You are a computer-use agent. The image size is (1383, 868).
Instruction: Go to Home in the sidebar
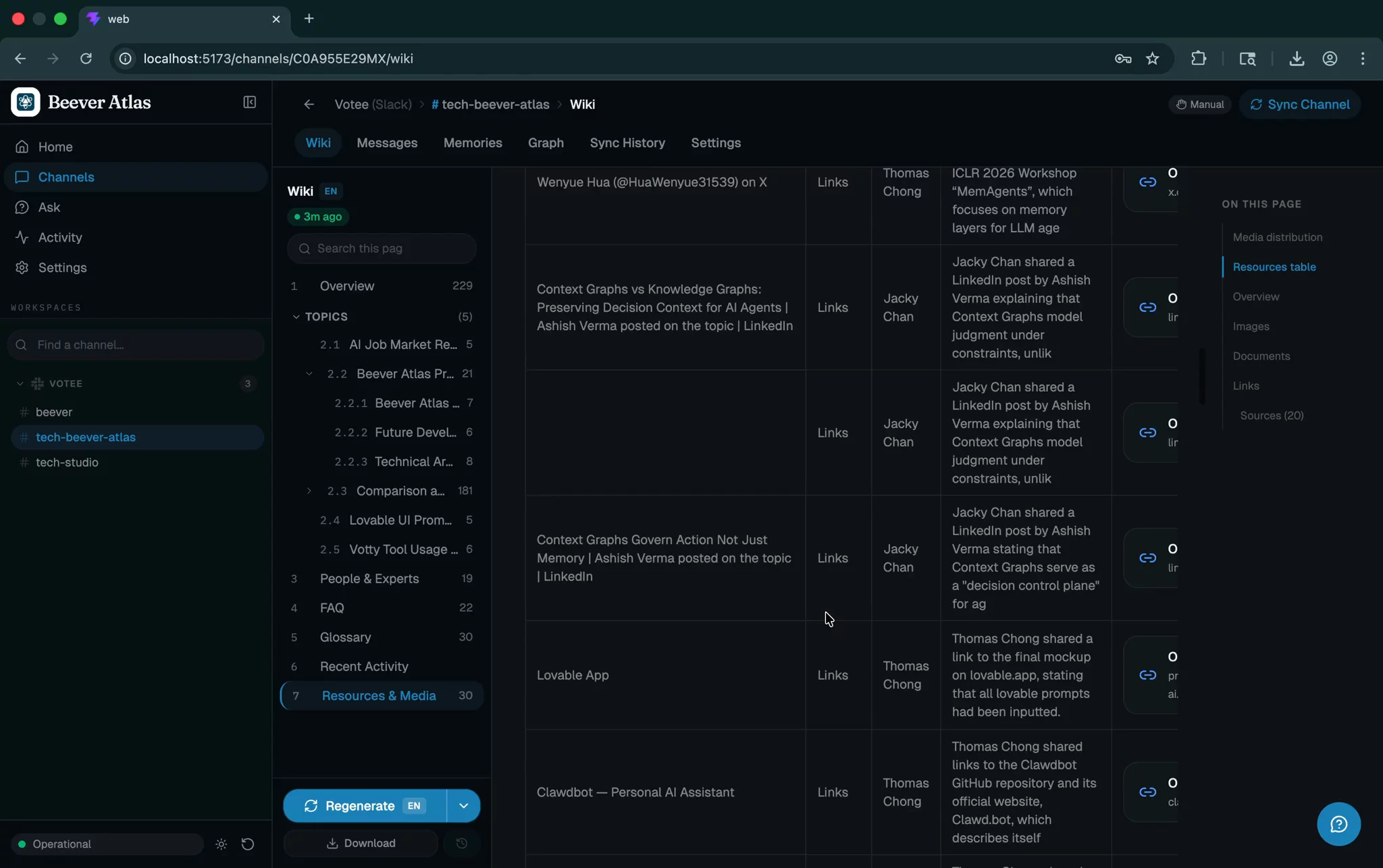click(135, 146)
